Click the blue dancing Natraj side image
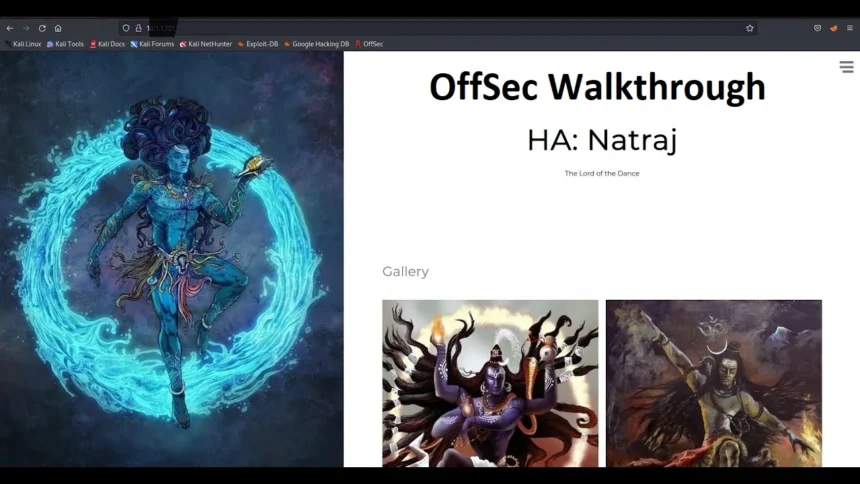860x484 pixels. pos(172,259)
